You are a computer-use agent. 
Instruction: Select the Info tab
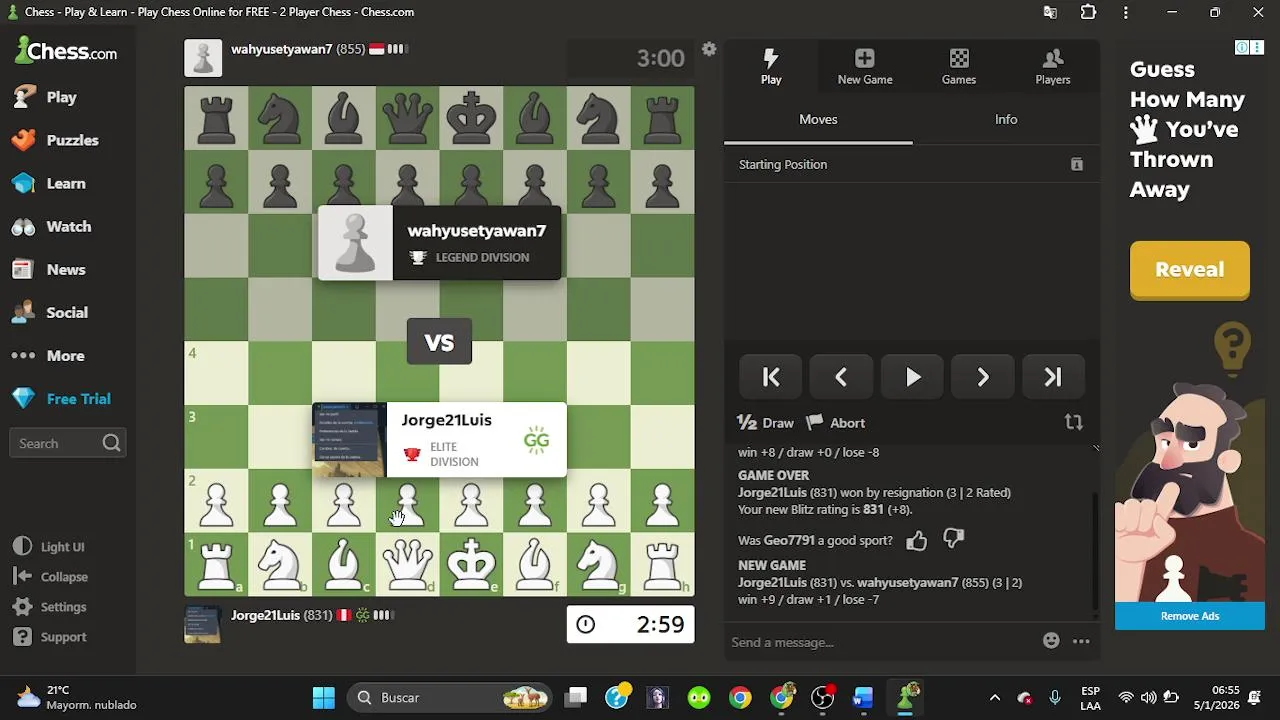coord(1006,119)
